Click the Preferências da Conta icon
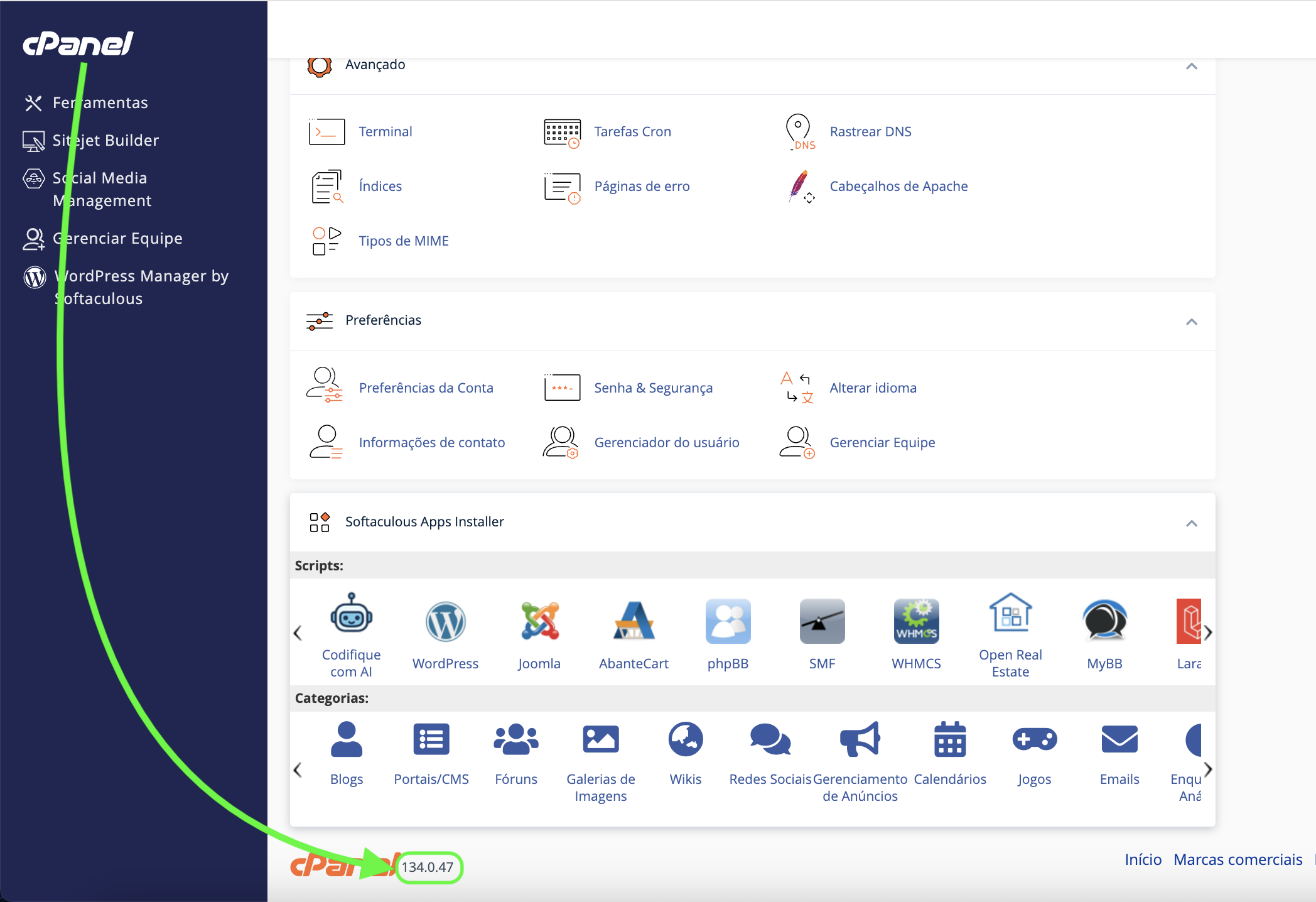This screenshot has width=1316, height=902. 325,385
